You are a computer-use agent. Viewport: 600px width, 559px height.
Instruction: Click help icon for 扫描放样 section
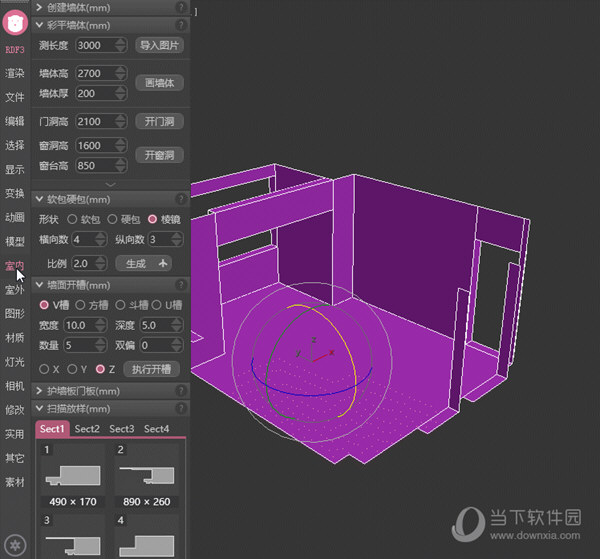tap(181, 408)
